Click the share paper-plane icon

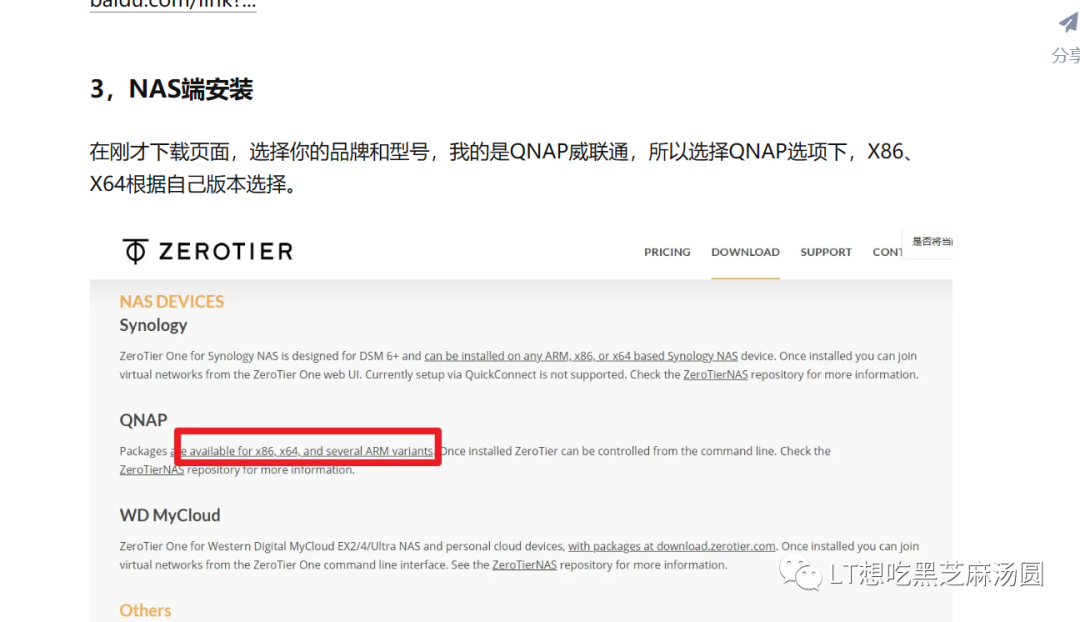1068,23
